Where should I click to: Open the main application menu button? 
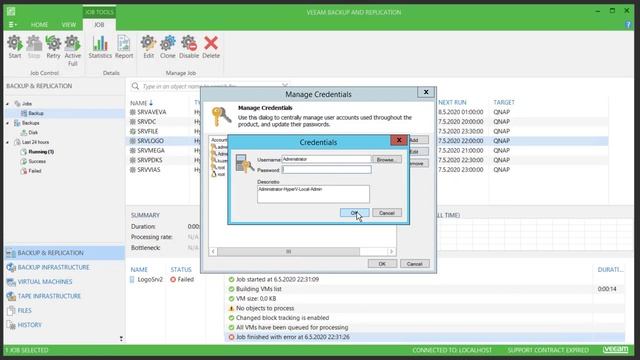(x=13, y=25)
